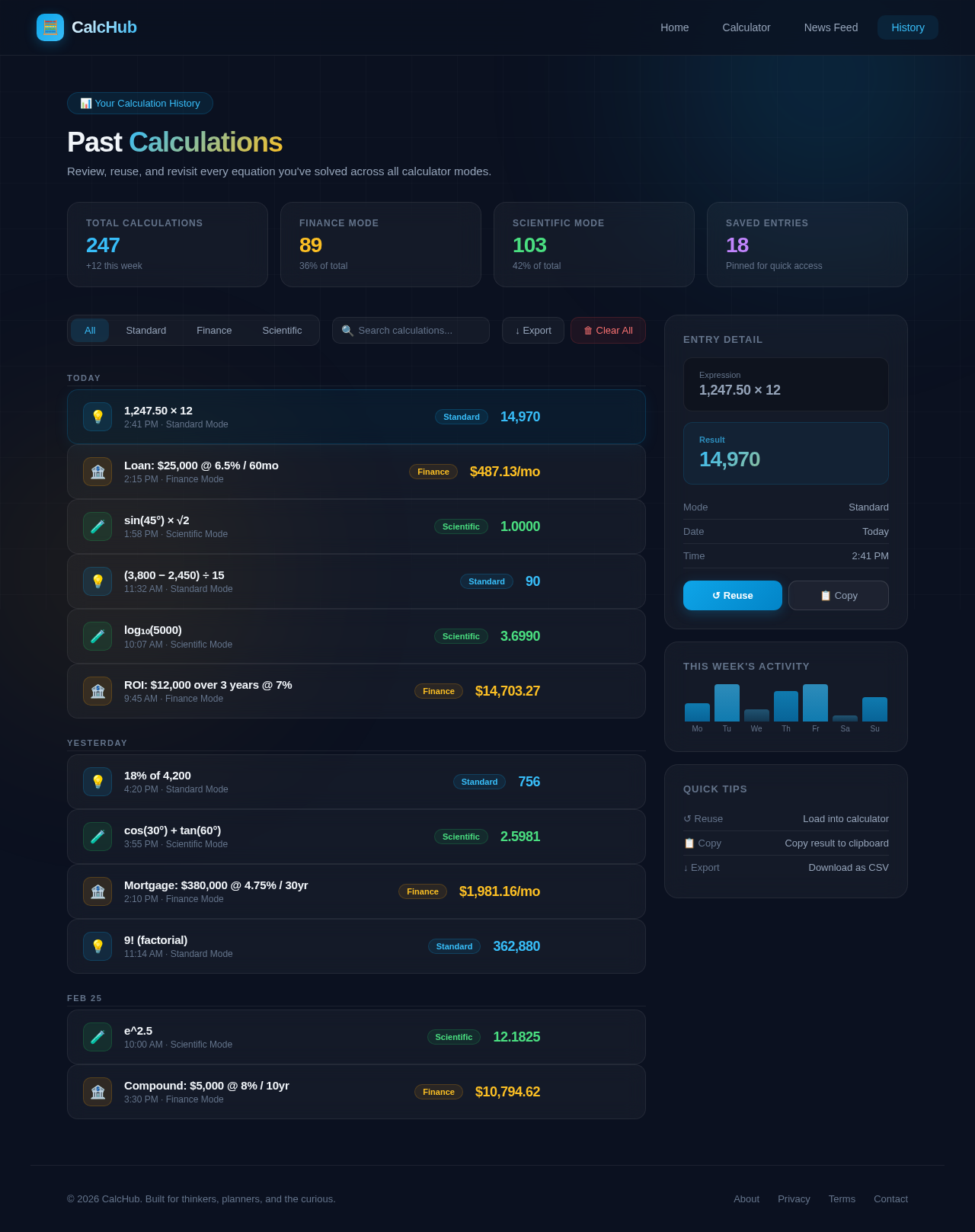Export the calculation history
Screen dimensions: 975x1232
coord(532,331)
